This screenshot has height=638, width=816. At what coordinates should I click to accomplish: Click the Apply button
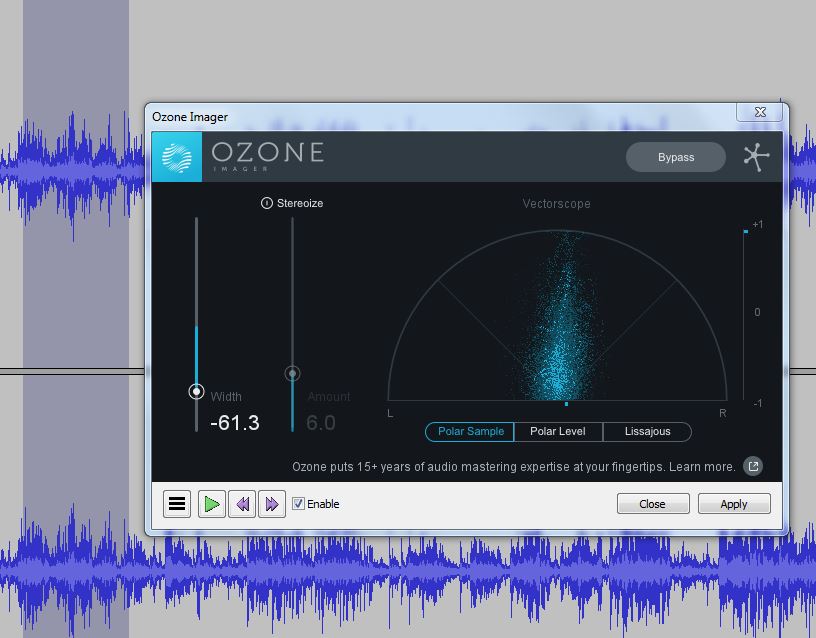pyautogui.click(x=734, y=504)
